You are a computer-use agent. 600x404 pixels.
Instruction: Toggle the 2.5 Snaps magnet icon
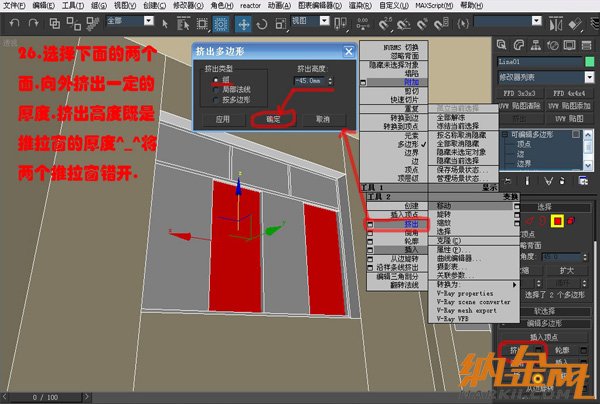(x=385, y=24)
